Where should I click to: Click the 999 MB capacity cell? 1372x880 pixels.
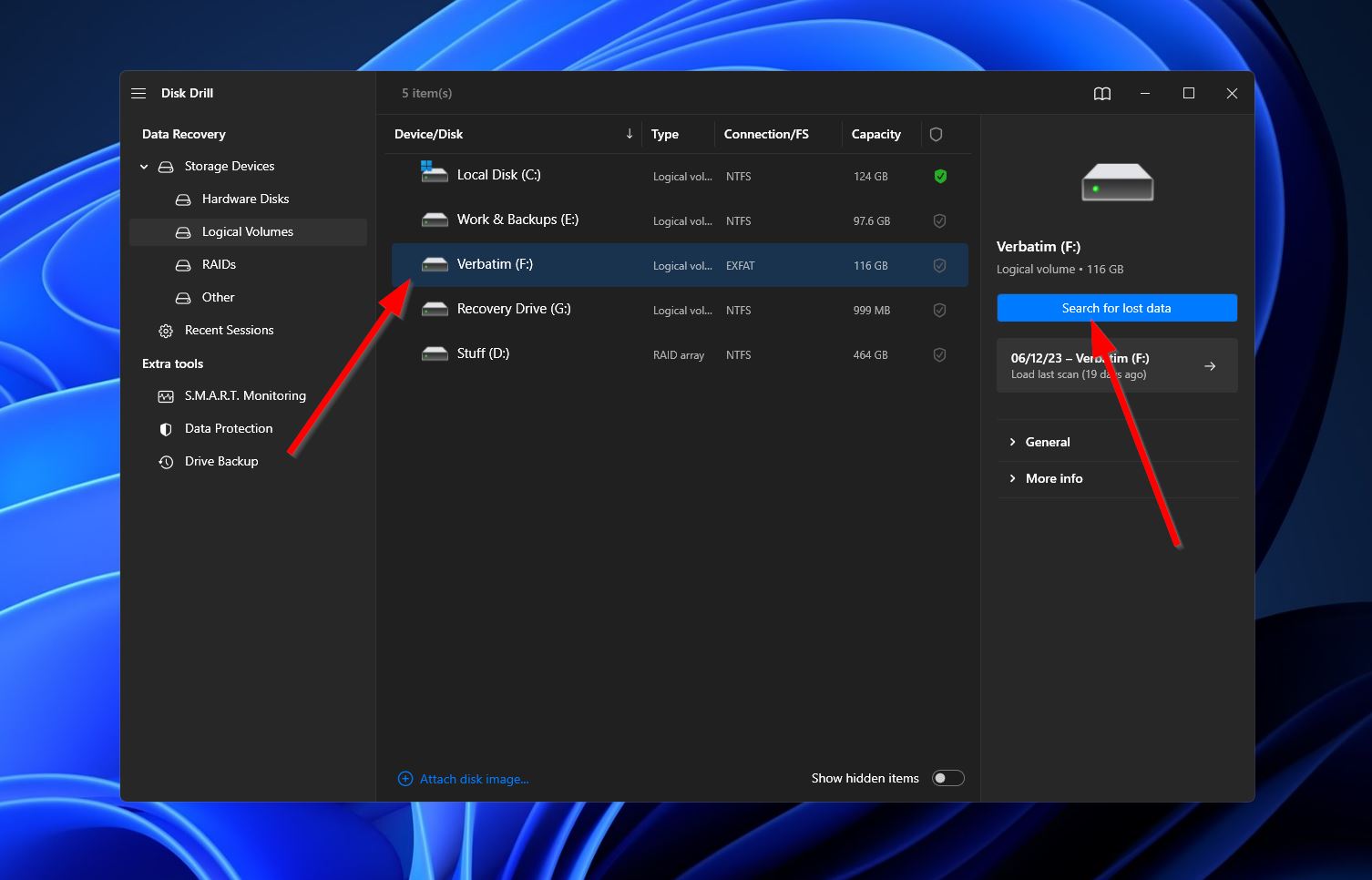(872, 311)
